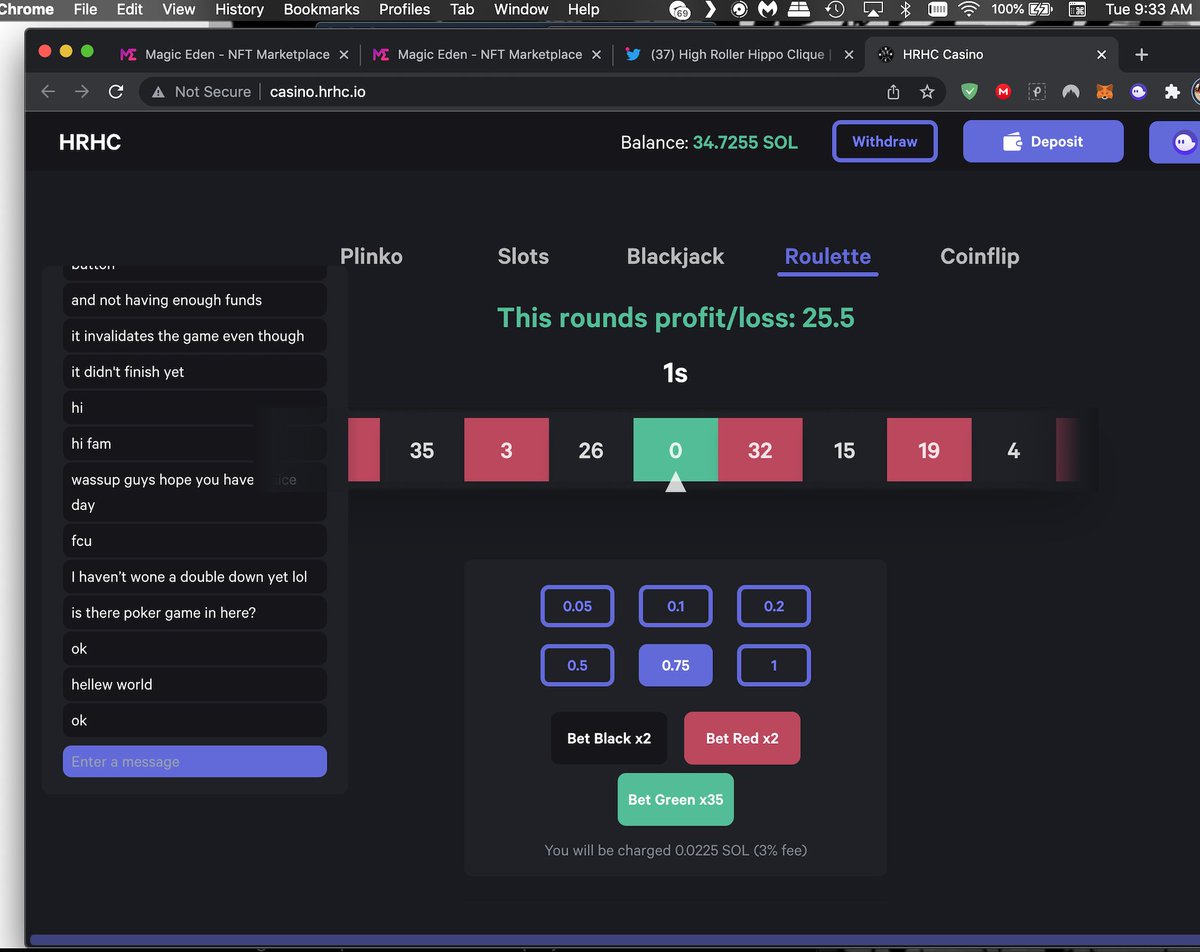Close the second Magic Eden tab

click(x=597, y=55)
